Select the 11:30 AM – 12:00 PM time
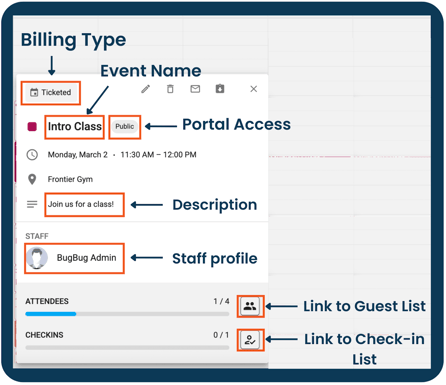This screenshot has height=385, width=446. [158, 155]
